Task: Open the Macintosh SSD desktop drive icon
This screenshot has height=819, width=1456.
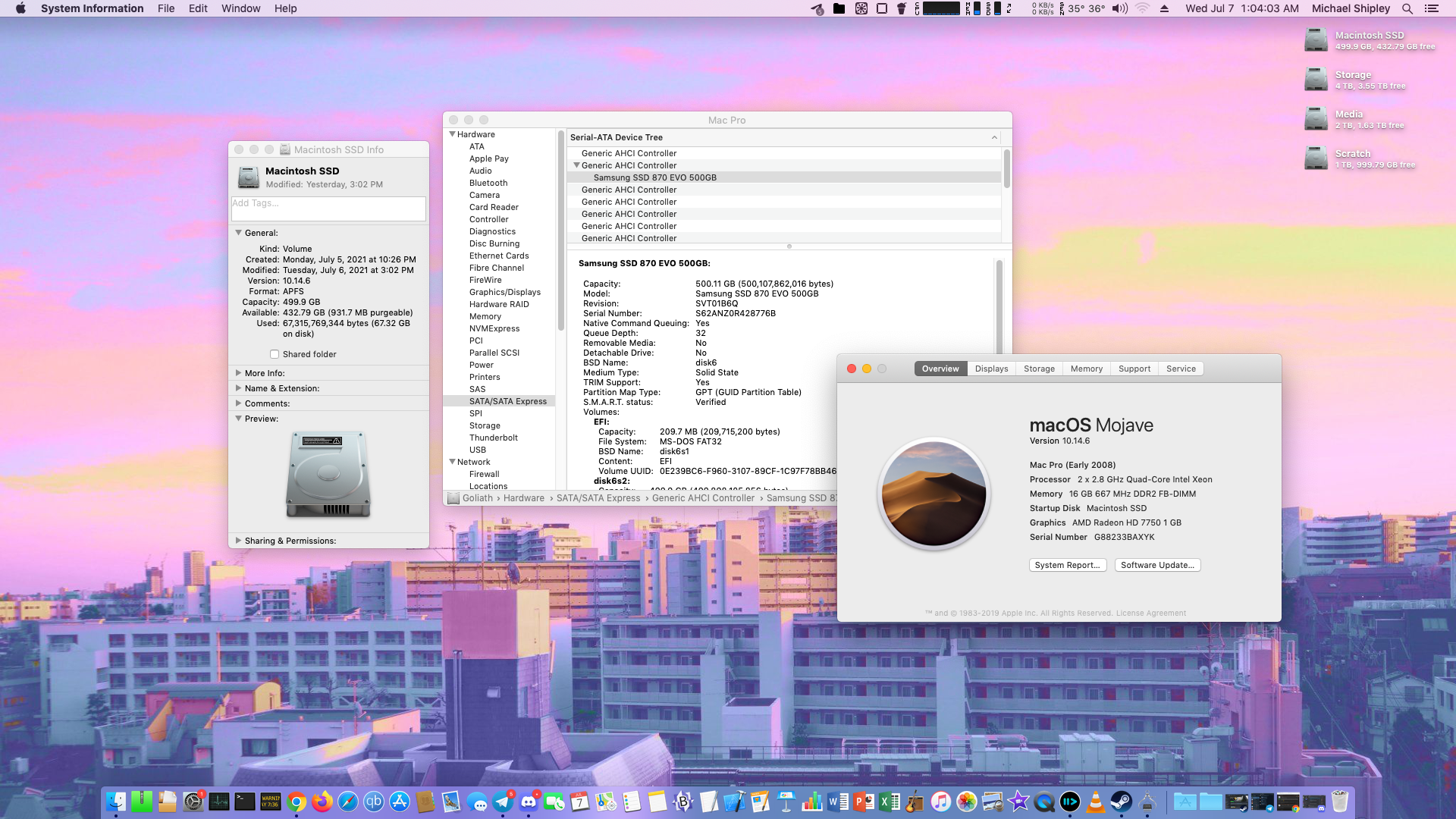Action: tap(1316, 40)
